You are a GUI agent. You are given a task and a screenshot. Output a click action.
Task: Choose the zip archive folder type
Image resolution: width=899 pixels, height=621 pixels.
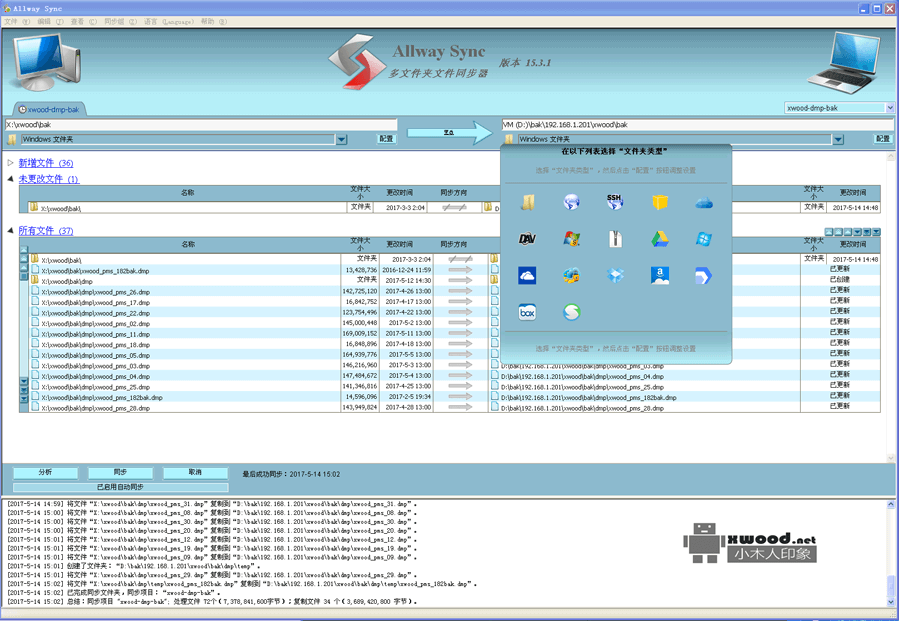615,239
